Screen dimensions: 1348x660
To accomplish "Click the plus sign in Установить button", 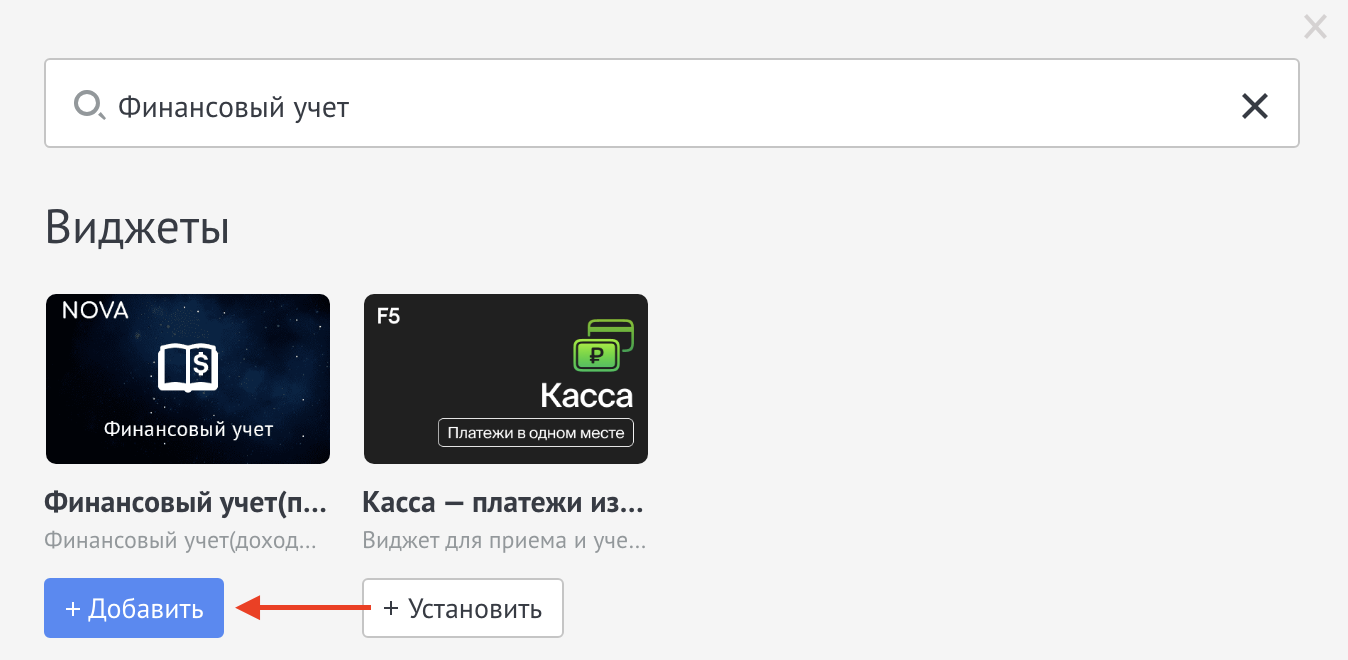I will pyautogui.click(x=391, y=608).
